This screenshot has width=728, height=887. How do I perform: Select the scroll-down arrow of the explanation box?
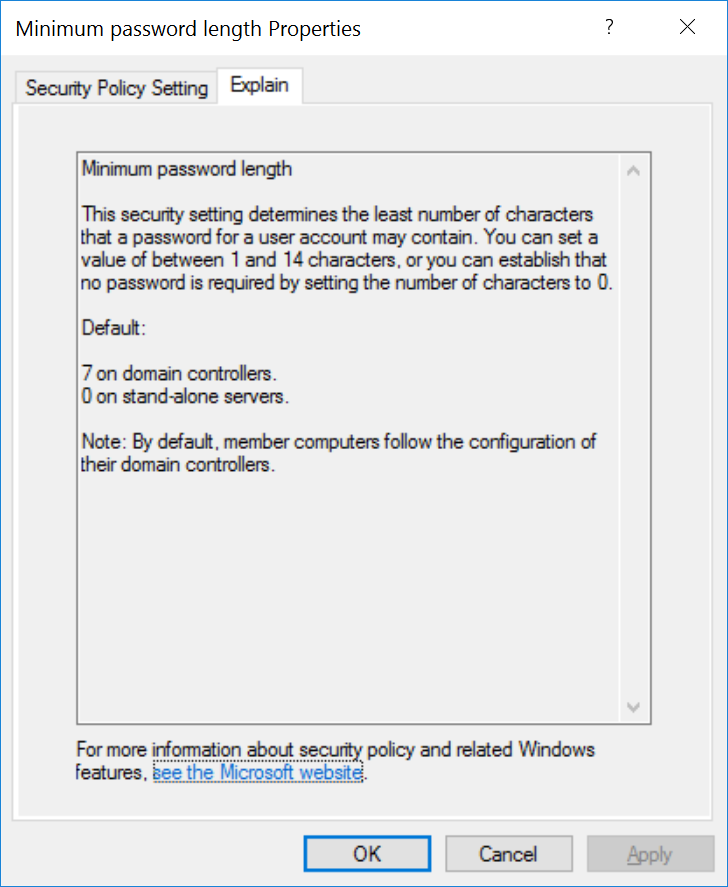tap(633, 707)
